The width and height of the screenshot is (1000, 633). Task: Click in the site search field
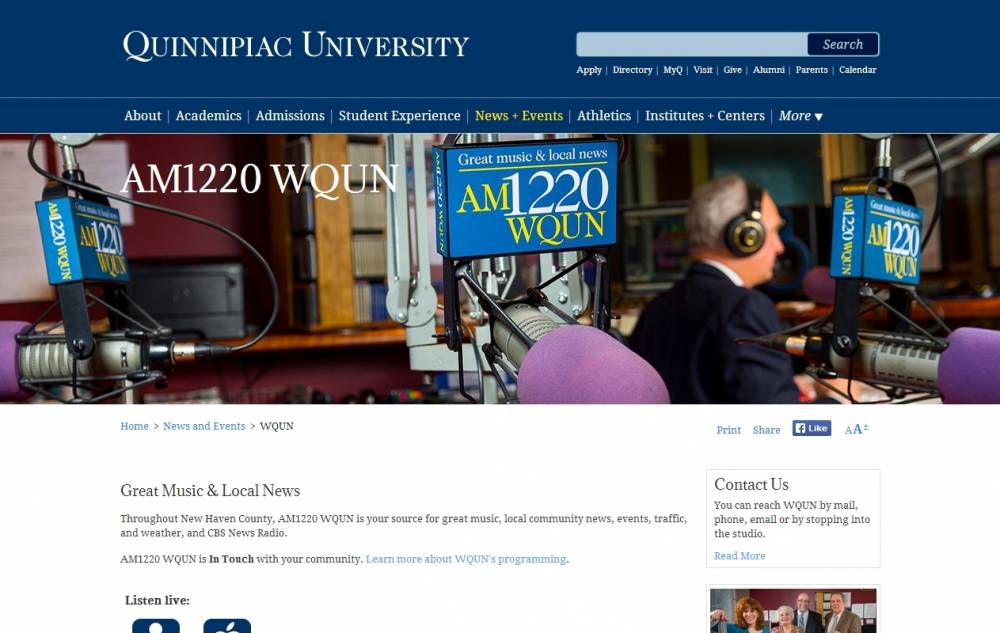tap(691, 44)
